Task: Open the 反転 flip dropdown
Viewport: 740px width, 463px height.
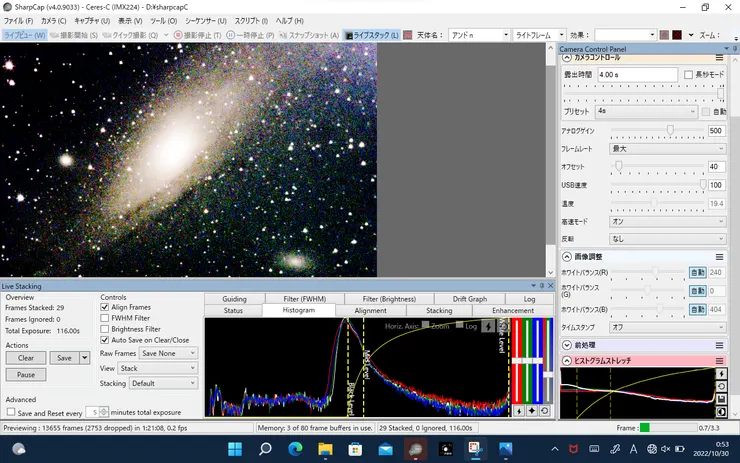Action: [667, 239]
